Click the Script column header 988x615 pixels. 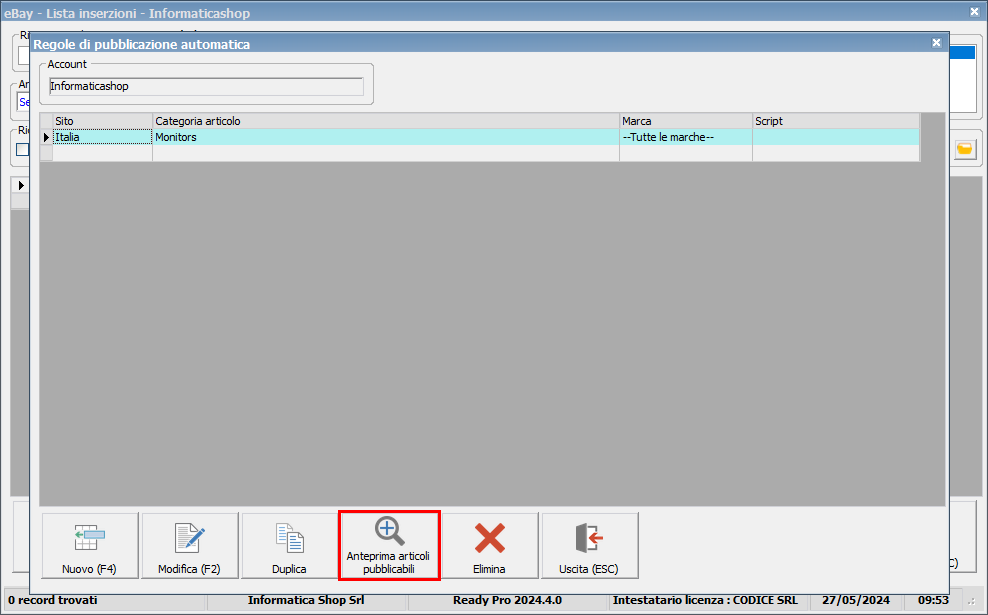836,121
